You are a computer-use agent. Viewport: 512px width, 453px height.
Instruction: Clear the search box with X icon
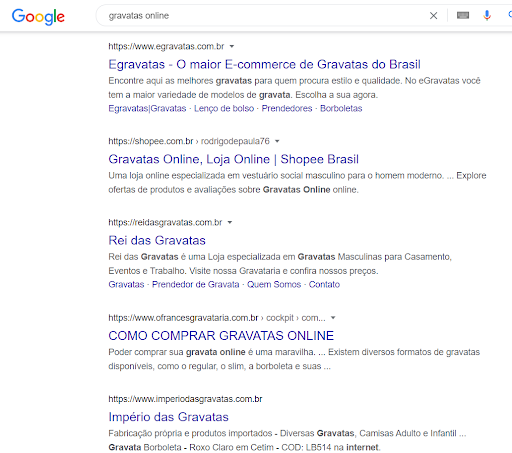click(x=433, y=16)
